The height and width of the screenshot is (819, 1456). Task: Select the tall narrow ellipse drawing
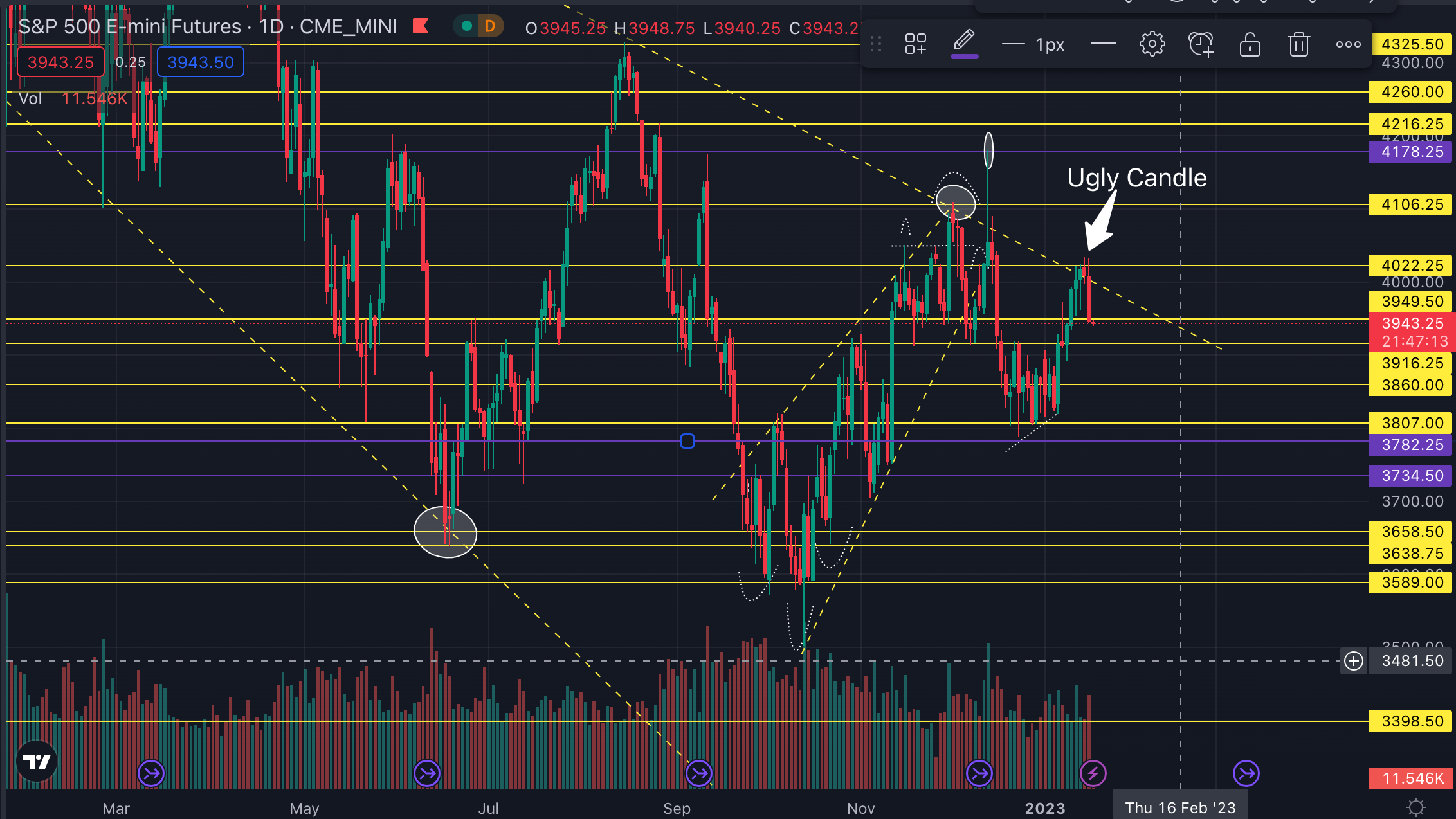click(x=988, y=150)
